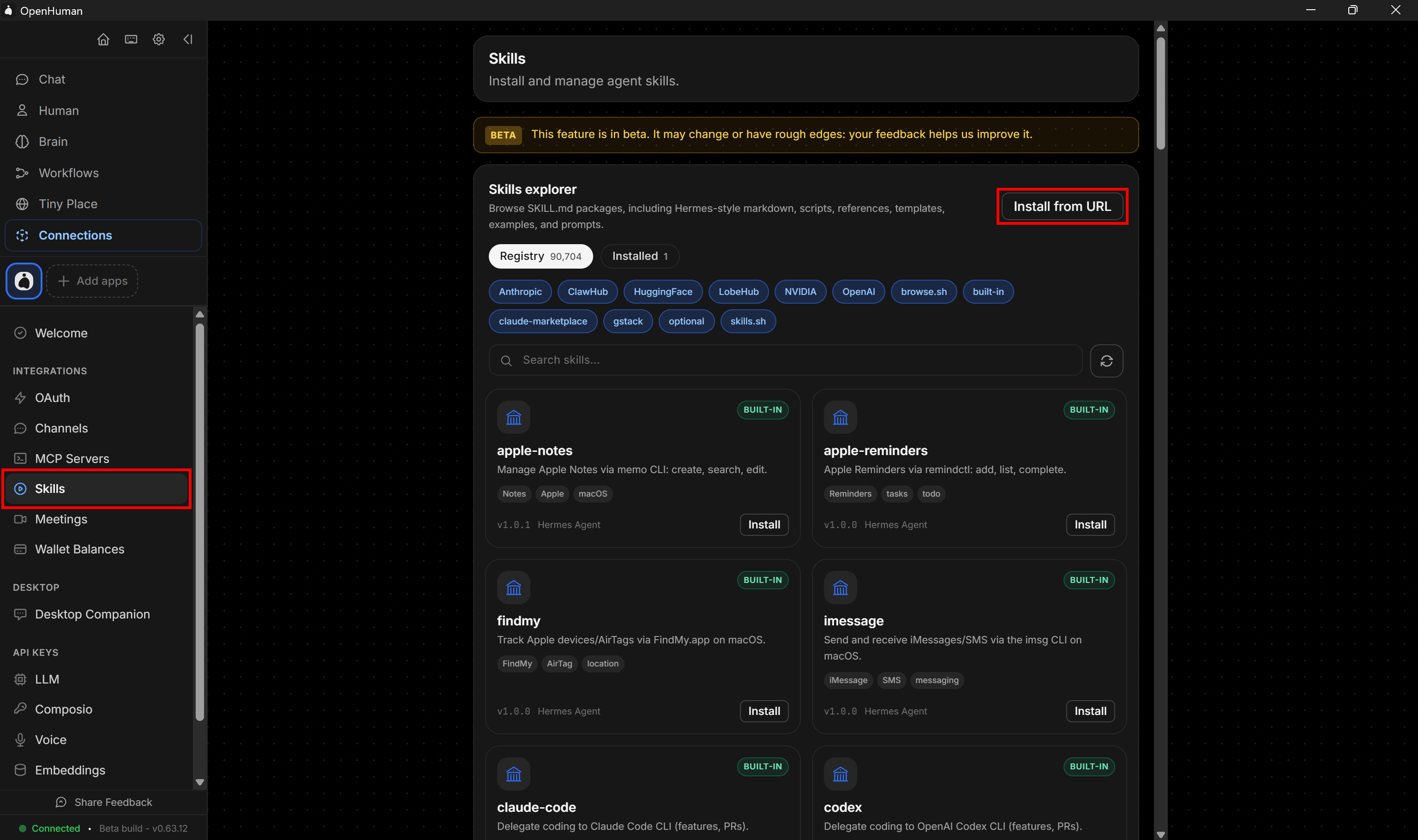Select Connections in the sidebar

[103, 235]
